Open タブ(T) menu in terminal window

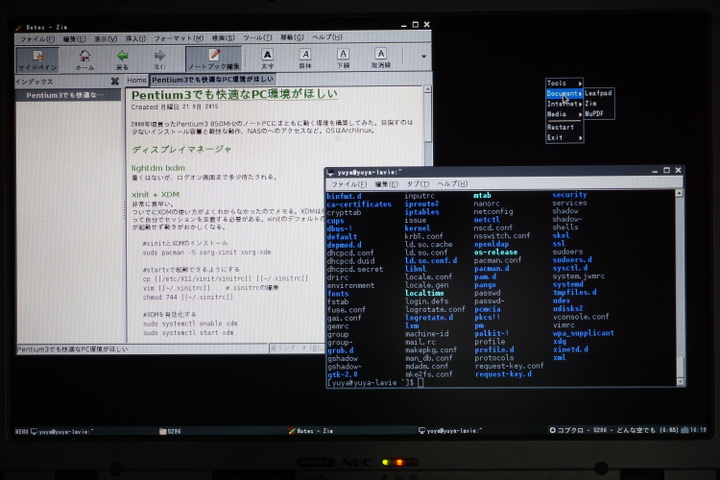tap(418, 184)
